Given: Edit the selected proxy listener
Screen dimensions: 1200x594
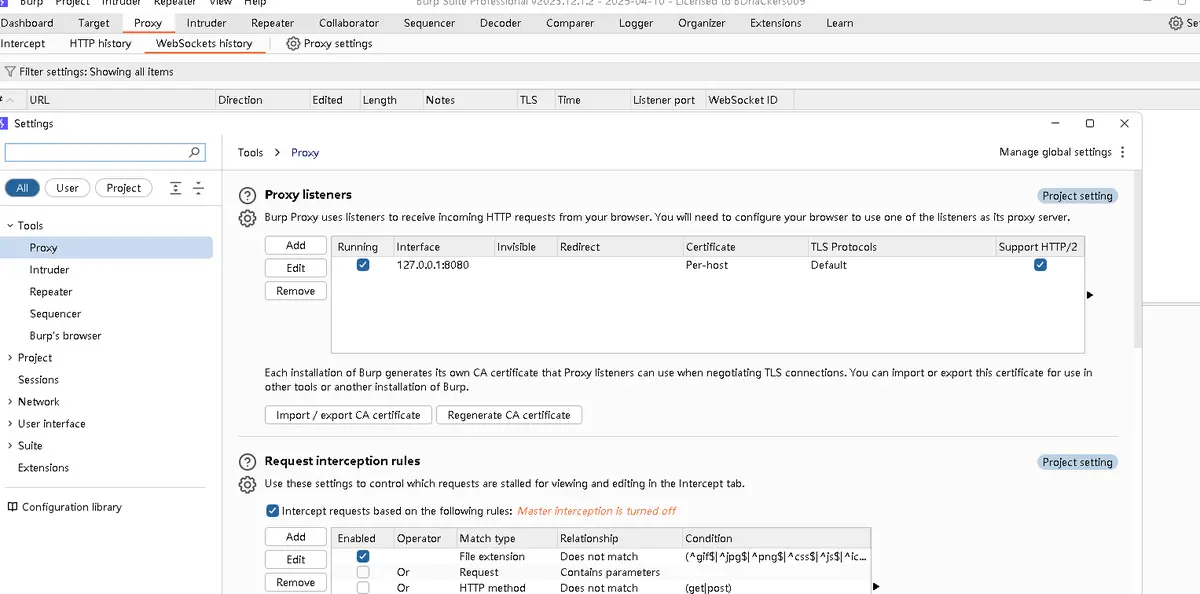Looking at the screenshot, I should point(296,268).
